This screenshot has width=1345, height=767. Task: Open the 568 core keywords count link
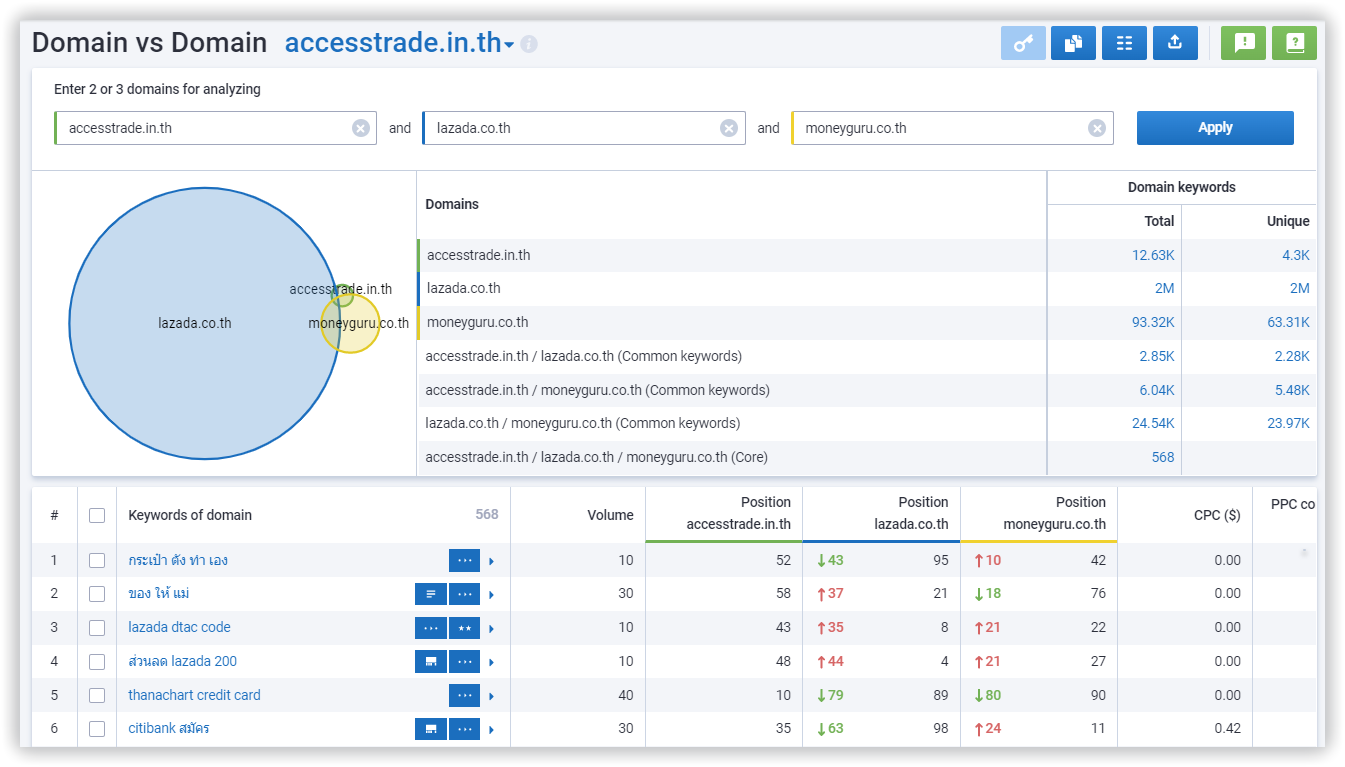click(x=1162, y=457)
